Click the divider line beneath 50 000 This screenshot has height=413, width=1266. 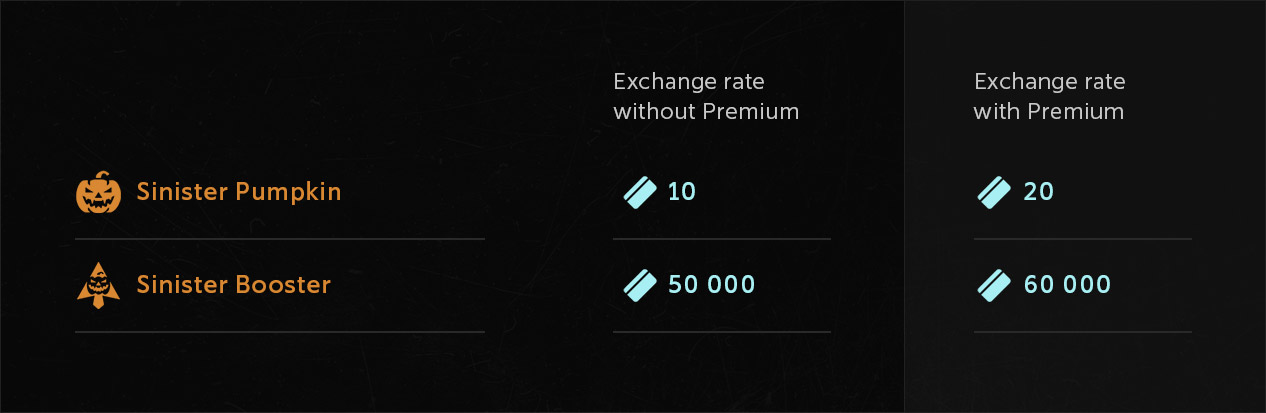click(x=721, y=331)
